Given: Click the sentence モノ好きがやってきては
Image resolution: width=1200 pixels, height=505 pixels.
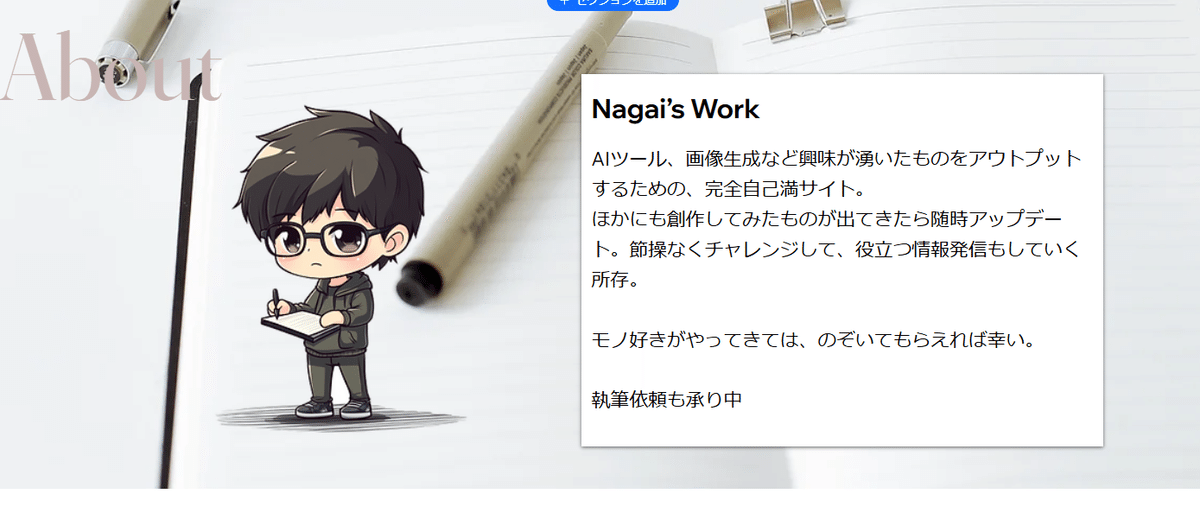Looking at the screenshot, I should click(812, 340).
